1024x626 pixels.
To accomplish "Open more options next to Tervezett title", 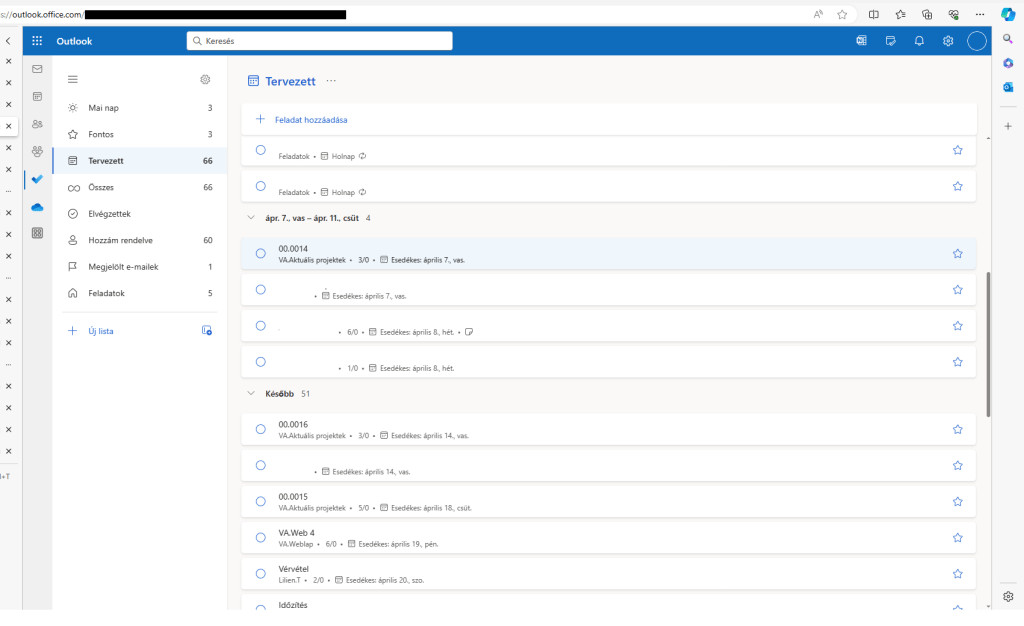I will pos(331,81).
